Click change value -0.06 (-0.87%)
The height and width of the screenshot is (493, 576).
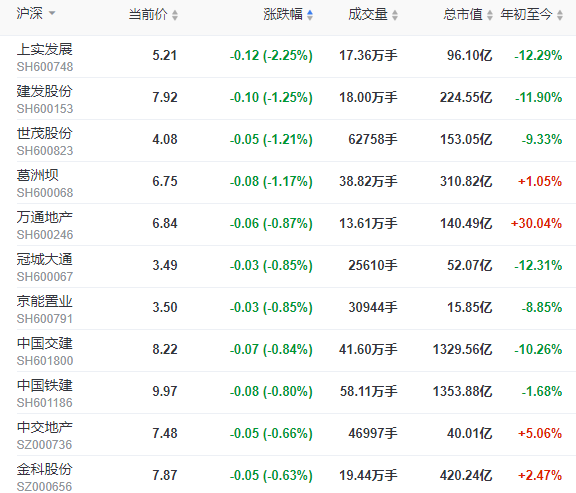click(x=271, y=223)
